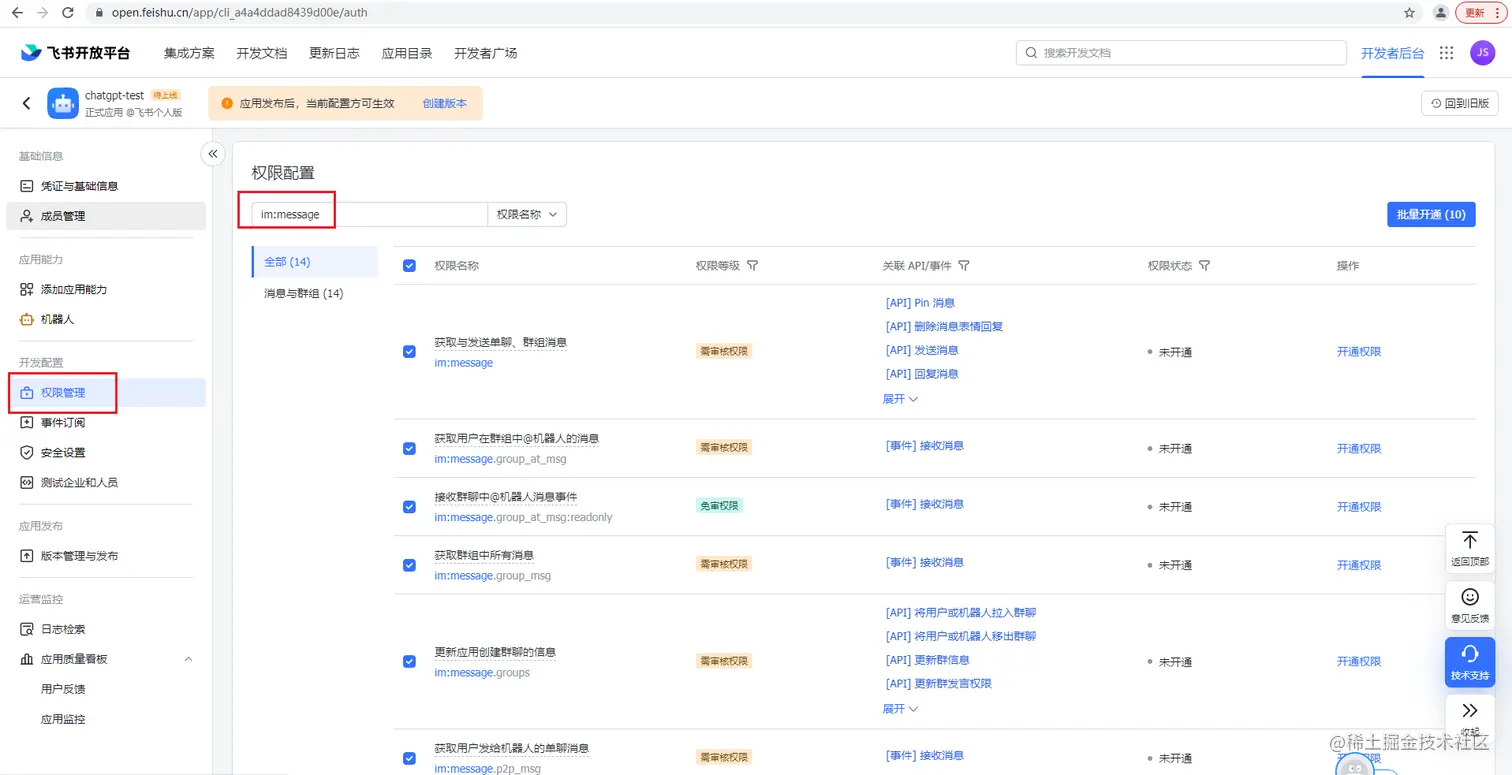Open 意见反馈 smiley icon

pyautogui.click(x=1470, y=604)
